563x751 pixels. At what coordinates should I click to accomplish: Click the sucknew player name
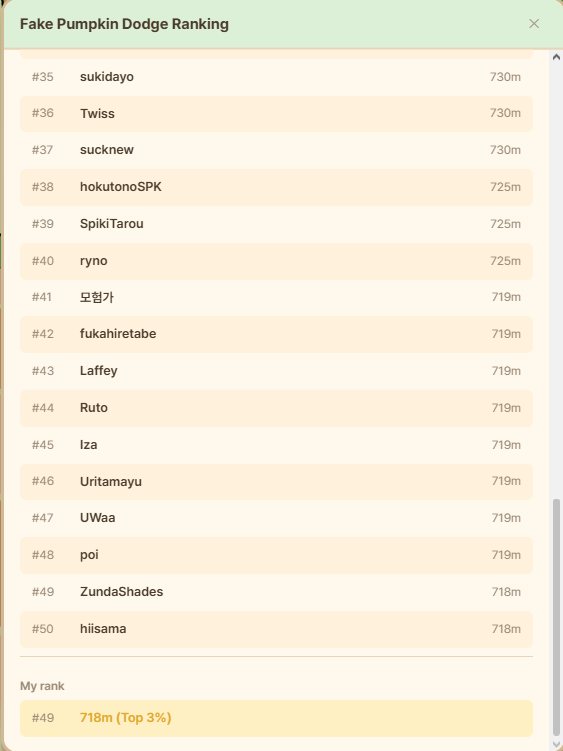107,149
